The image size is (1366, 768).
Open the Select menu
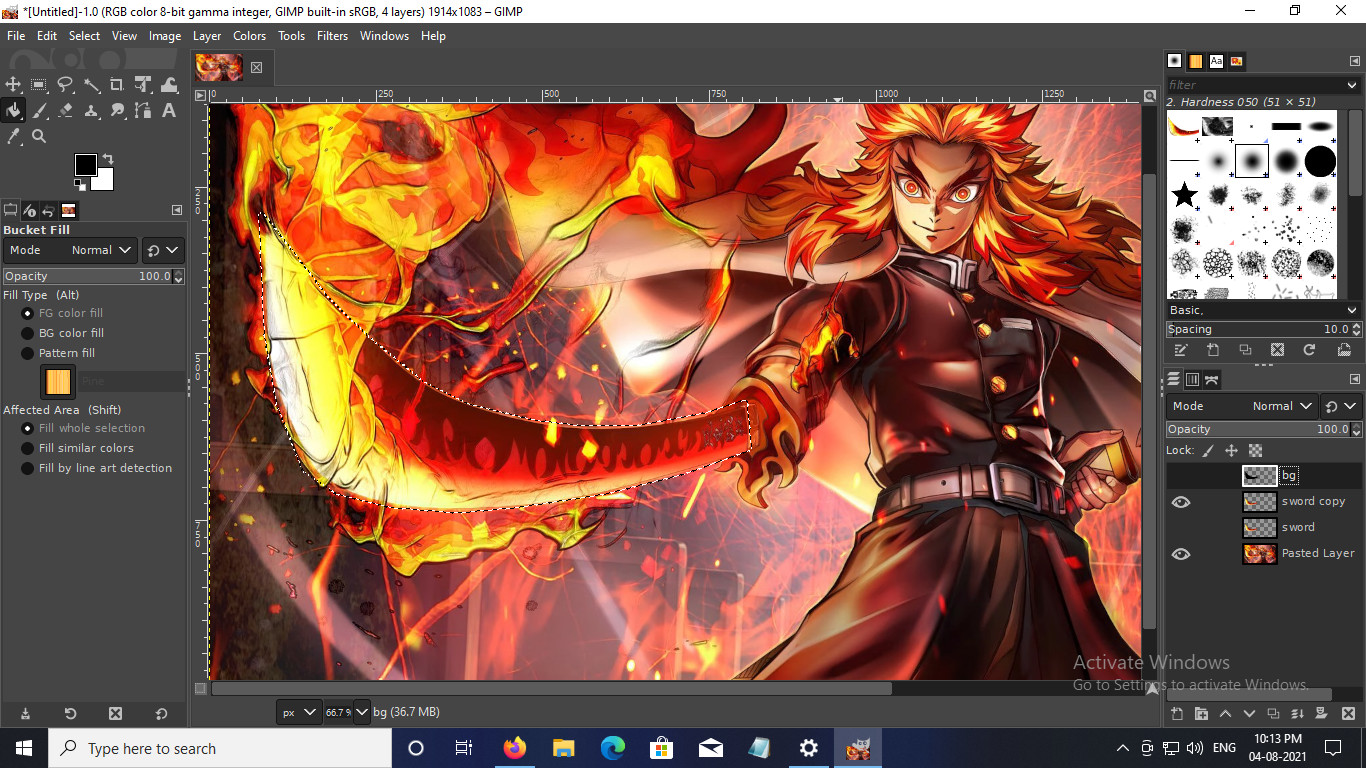(84, 36)
